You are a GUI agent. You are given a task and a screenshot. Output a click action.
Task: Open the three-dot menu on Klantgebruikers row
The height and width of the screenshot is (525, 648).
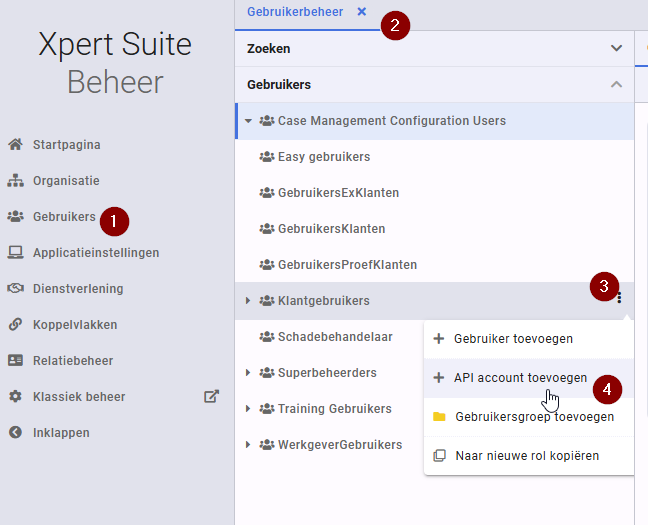(x=619, y=298)
